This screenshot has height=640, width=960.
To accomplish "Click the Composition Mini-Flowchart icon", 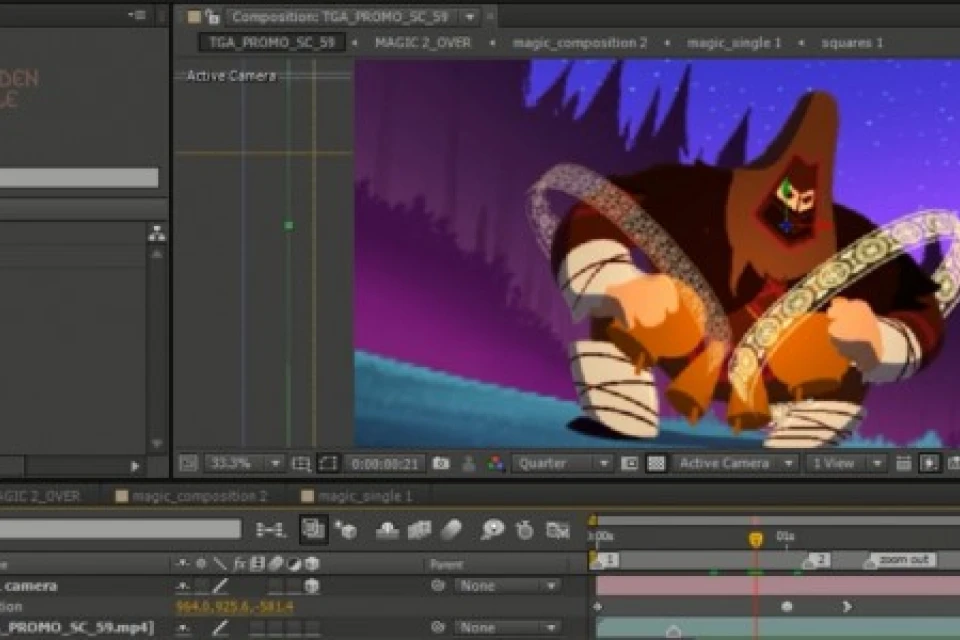I will tap(270, 530).
